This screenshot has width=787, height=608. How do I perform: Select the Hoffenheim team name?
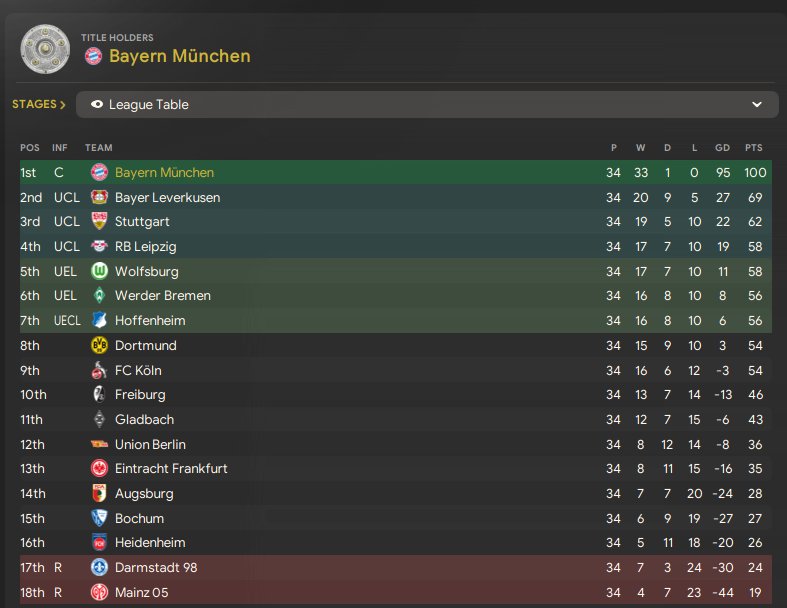pos(150,321)
